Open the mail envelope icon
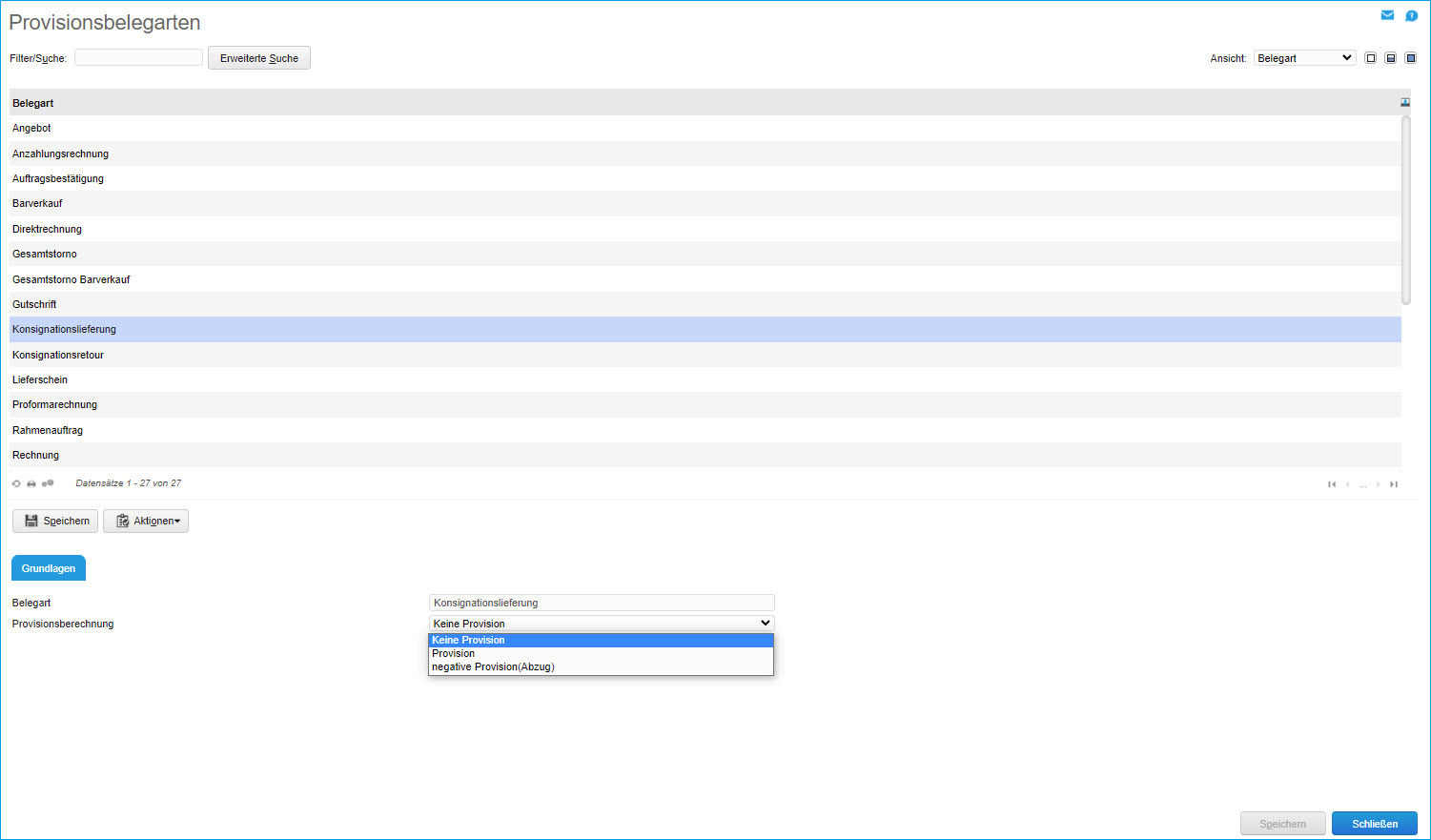 1387,15
